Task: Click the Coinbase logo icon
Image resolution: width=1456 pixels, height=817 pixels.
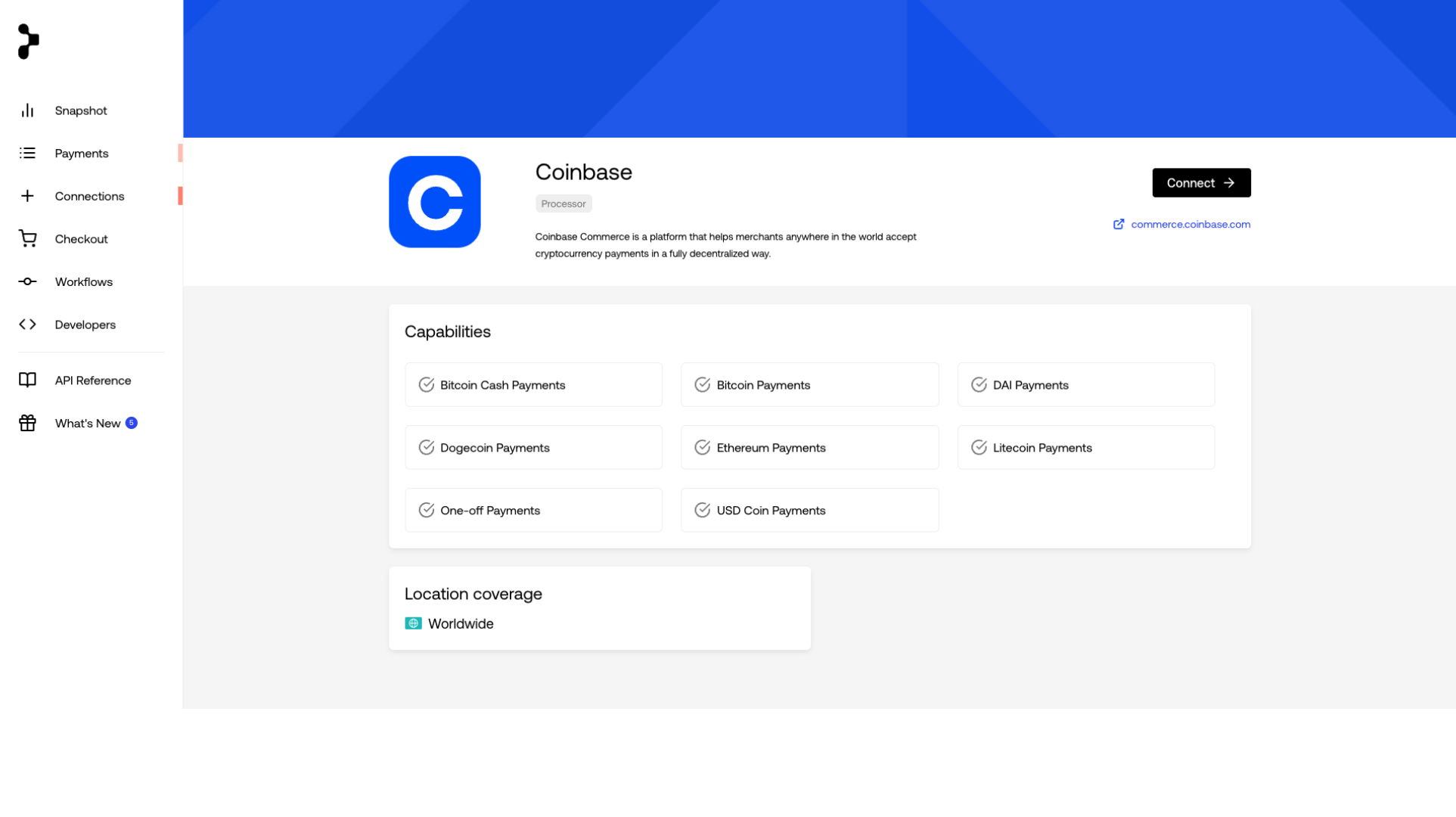Action: (434, 201)
